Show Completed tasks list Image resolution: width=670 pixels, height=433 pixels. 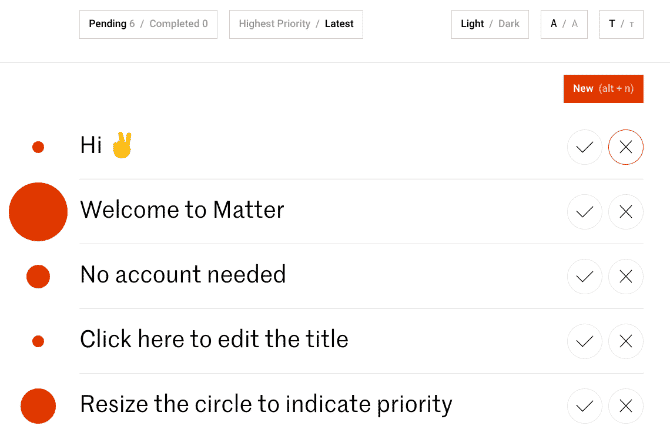click(179, 24)
